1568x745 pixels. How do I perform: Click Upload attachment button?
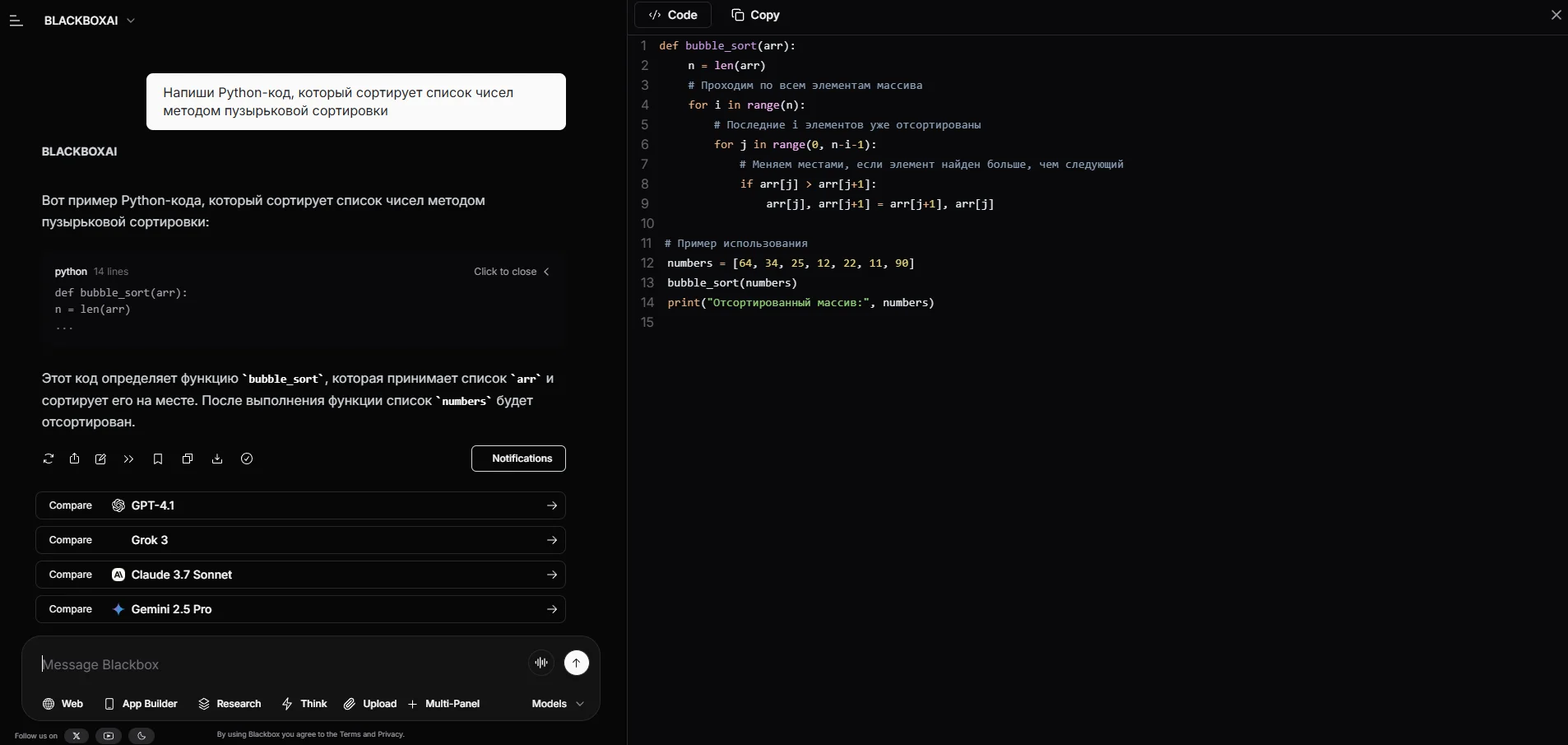370,704
